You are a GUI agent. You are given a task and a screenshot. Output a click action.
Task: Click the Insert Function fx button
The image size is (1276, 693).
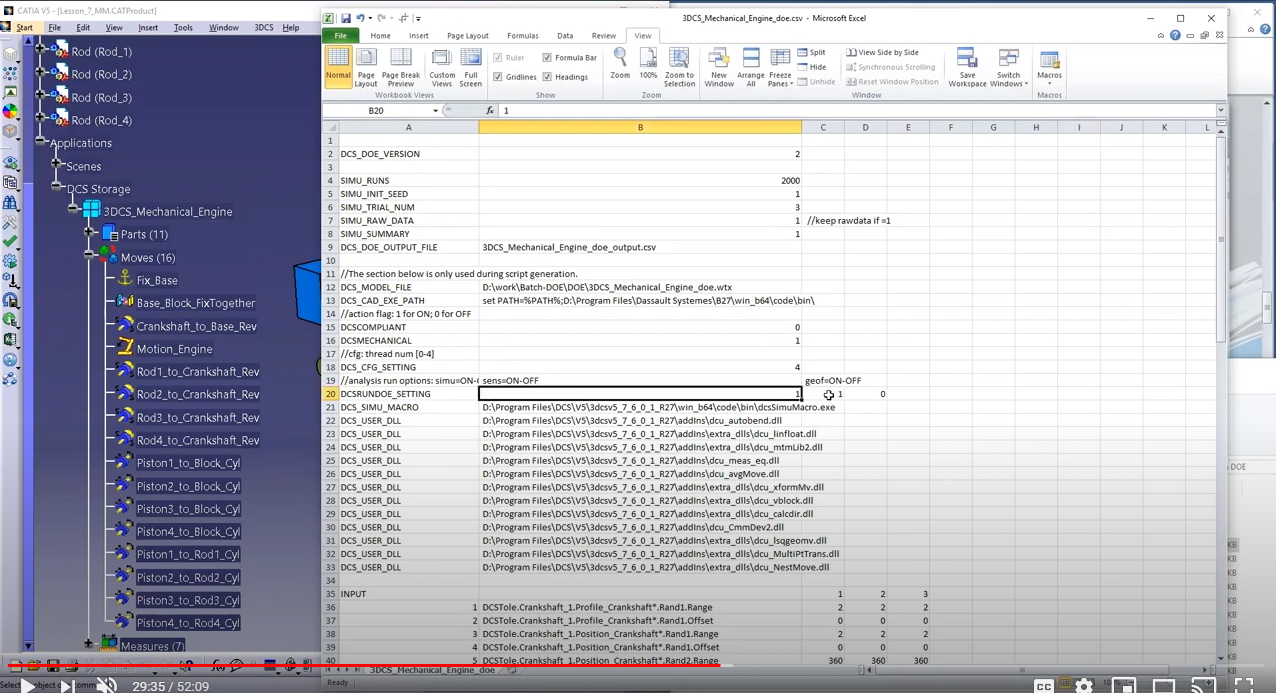pos(490,110)
